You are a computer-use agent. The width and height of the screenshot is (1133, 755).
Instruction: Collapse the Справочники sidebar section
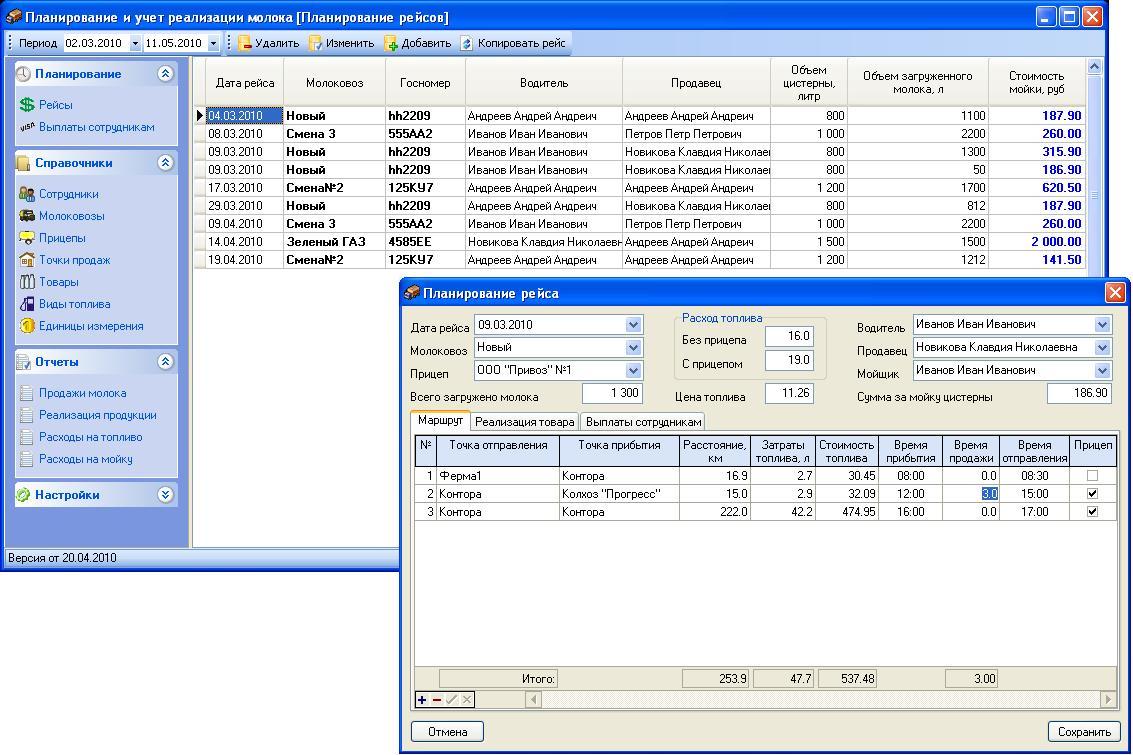point(165,163)
